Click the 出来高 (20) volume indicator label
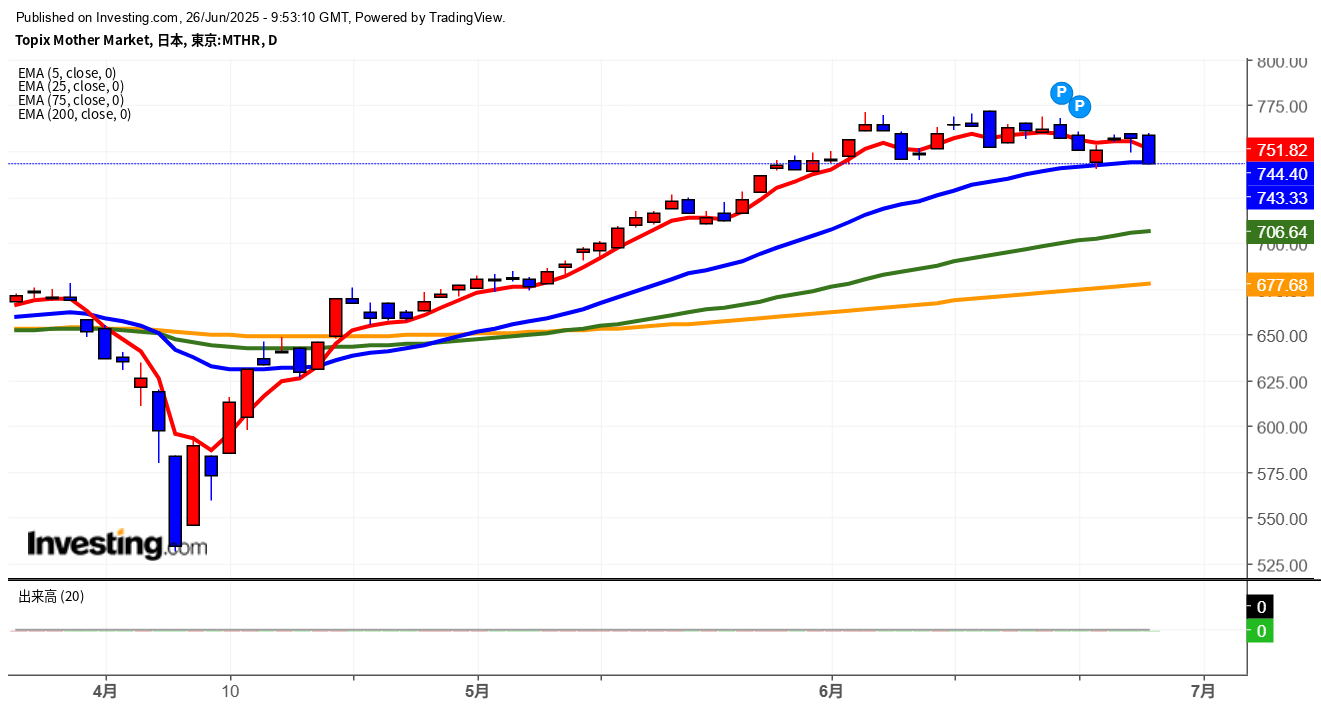Viewport: 1321px width, 708px height. click(51, 596)
